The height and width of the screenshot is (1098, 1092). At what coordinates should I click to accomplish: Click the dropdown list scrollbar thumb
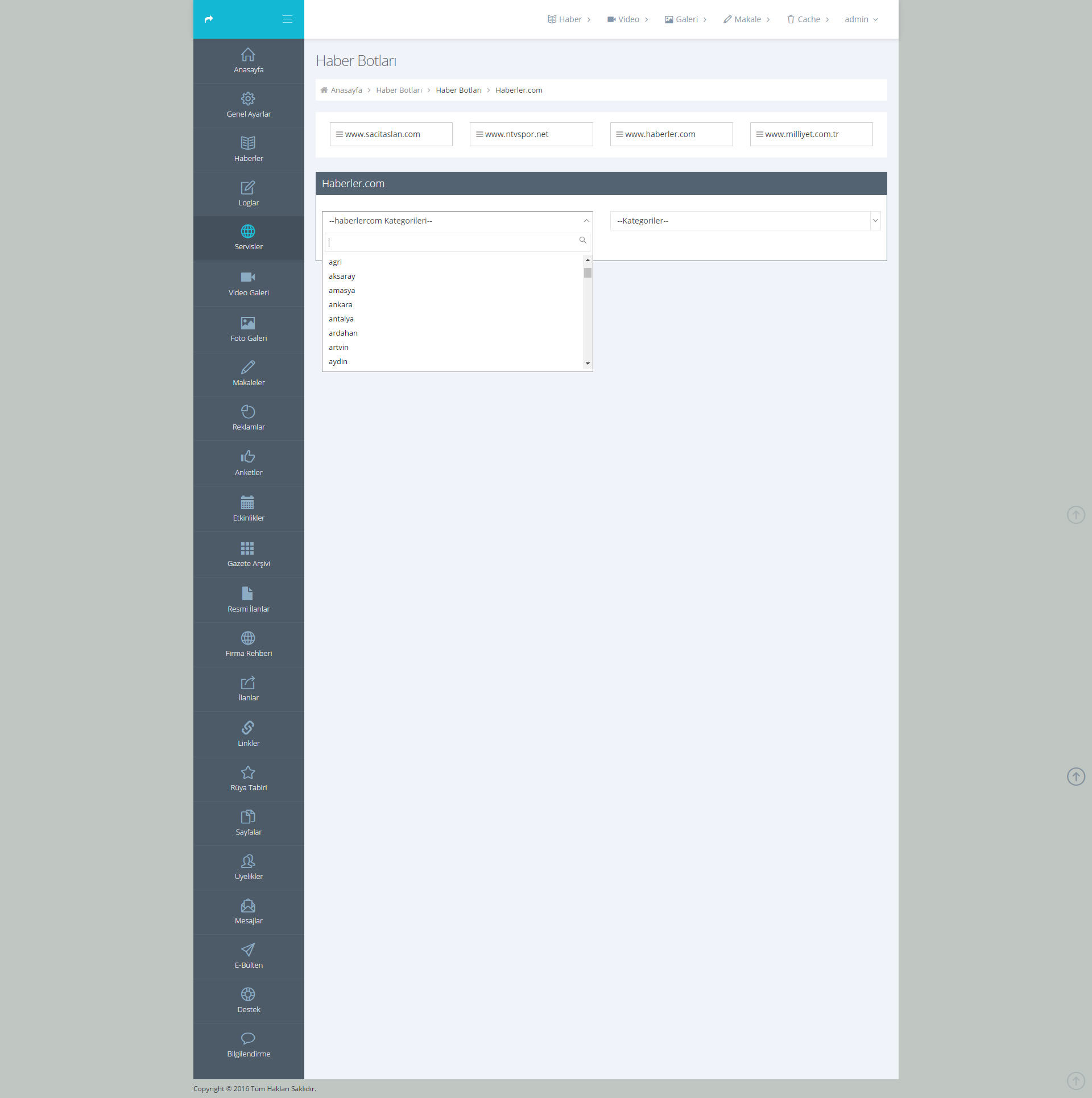[x=588, y=273]
